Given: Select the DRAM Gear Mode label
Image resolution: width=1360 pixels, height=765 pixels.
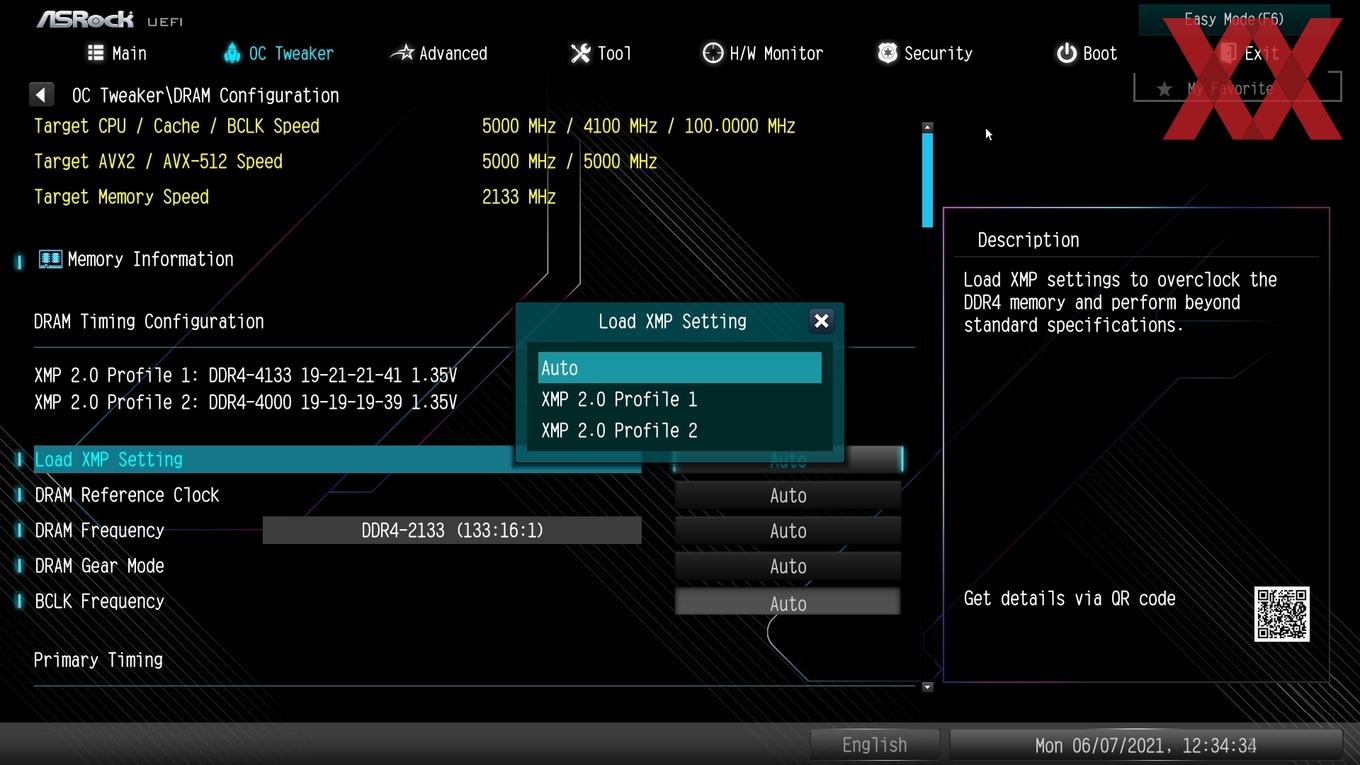Looking at the screenshot, I should 99,566.
